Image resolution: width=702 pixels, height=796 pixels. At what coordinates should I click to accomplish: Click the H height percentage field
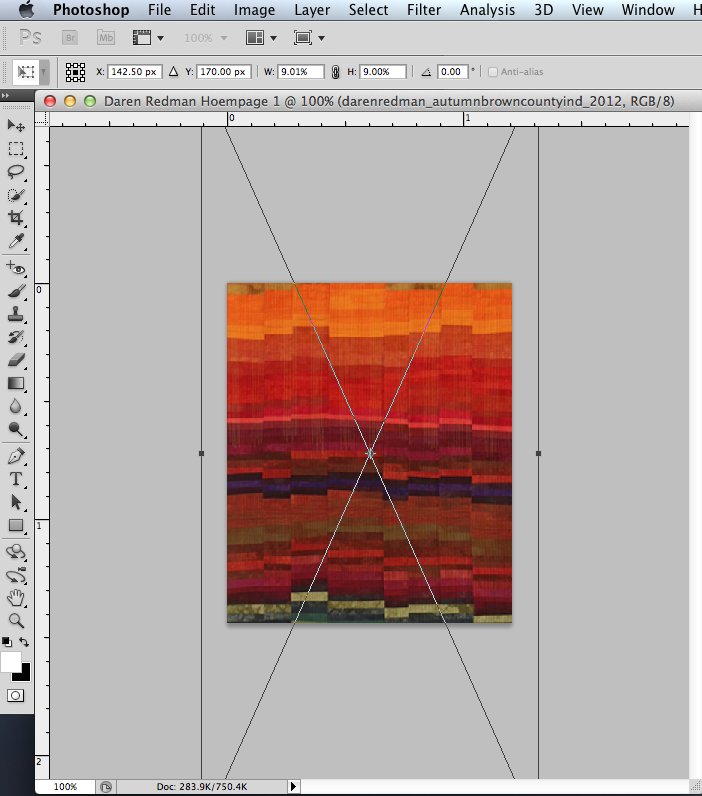383,72
